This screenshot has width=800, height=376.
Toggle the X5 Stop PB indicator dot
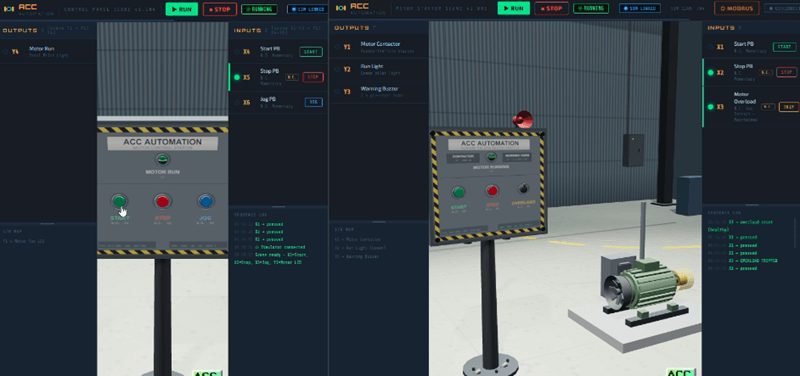237,77
